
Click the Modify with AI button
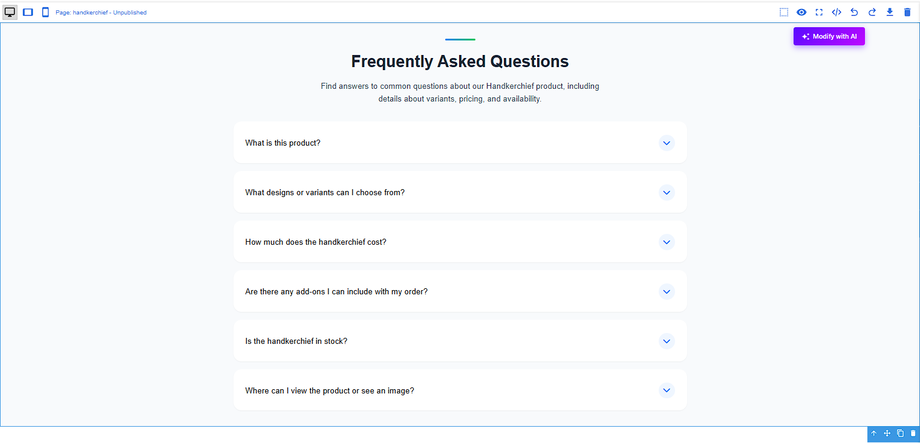(x=829, y=36)
